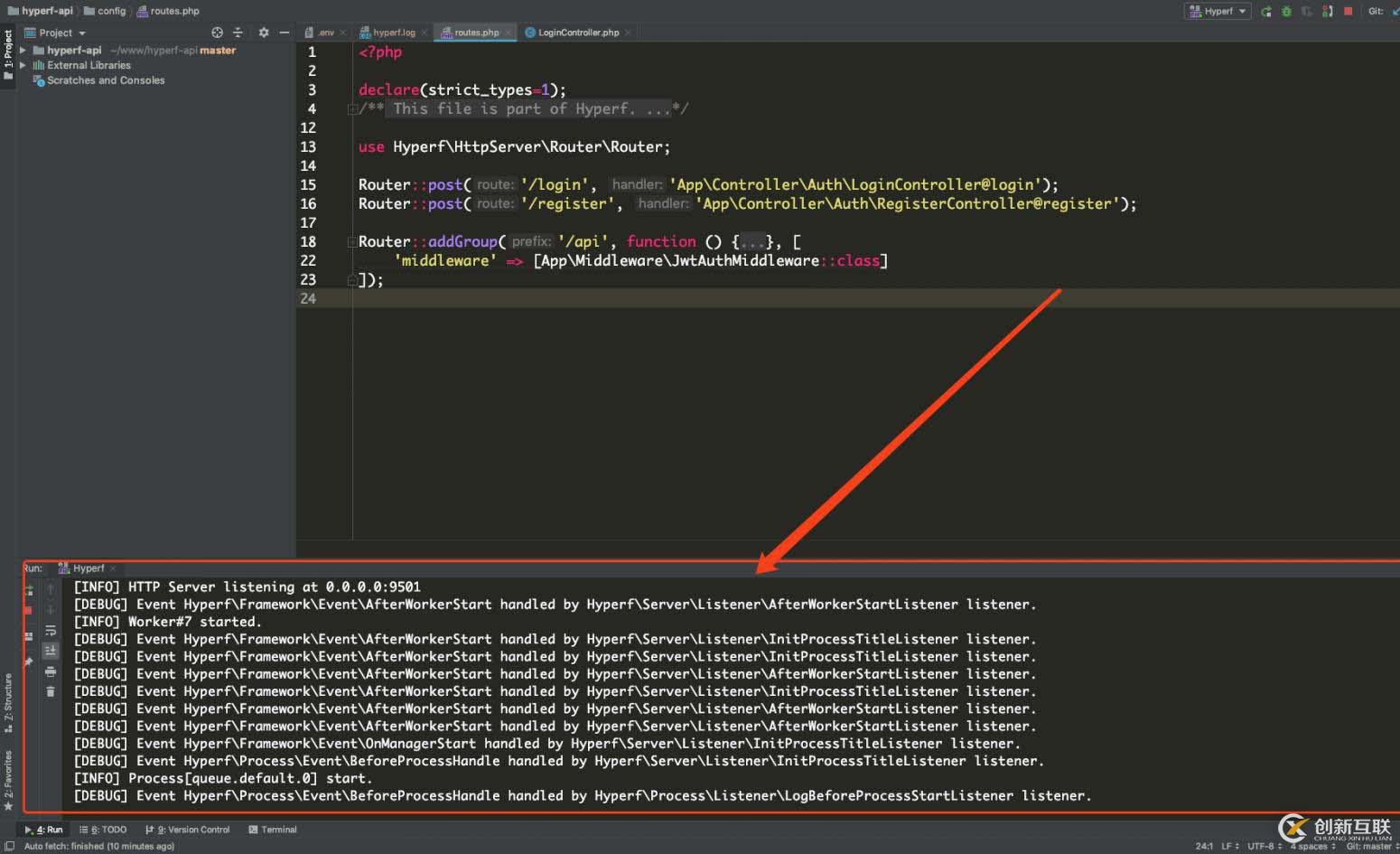Click the Auto fetch status message
The image size is (1400, 854).
[x=99, y=846]
